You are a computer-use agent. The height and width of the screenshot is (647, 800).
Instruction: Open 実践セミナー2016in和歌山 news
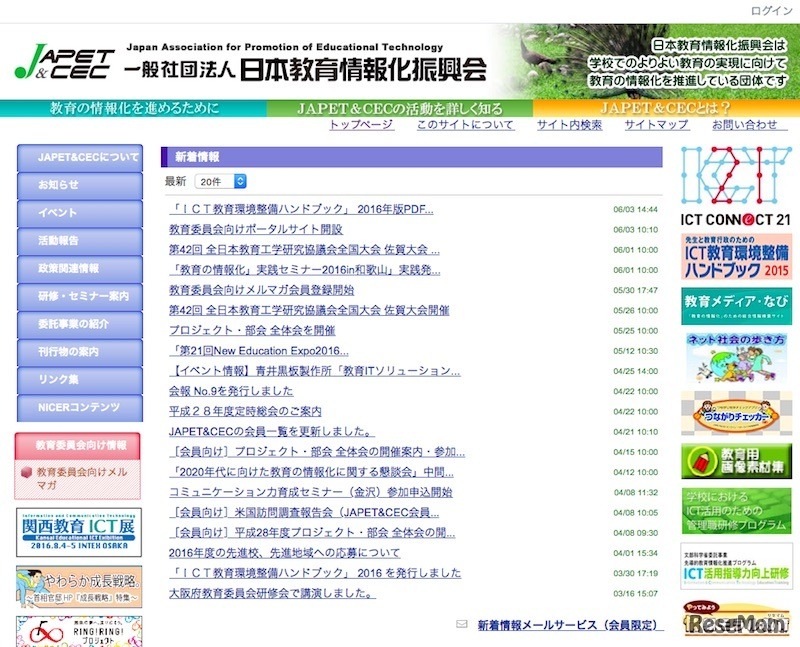[x=305, y=270]
